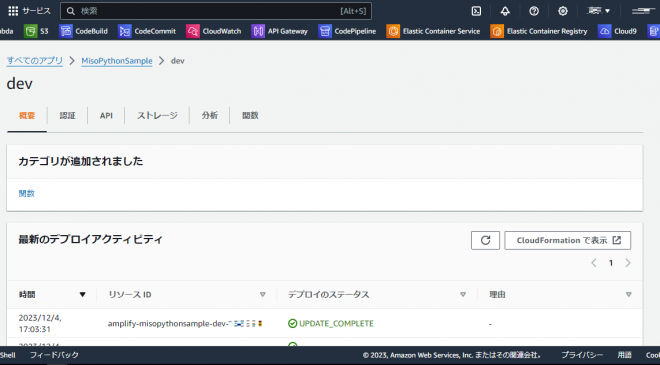Open CloudFormation で表示 button

pyautogui.click(x=567, y=240)
